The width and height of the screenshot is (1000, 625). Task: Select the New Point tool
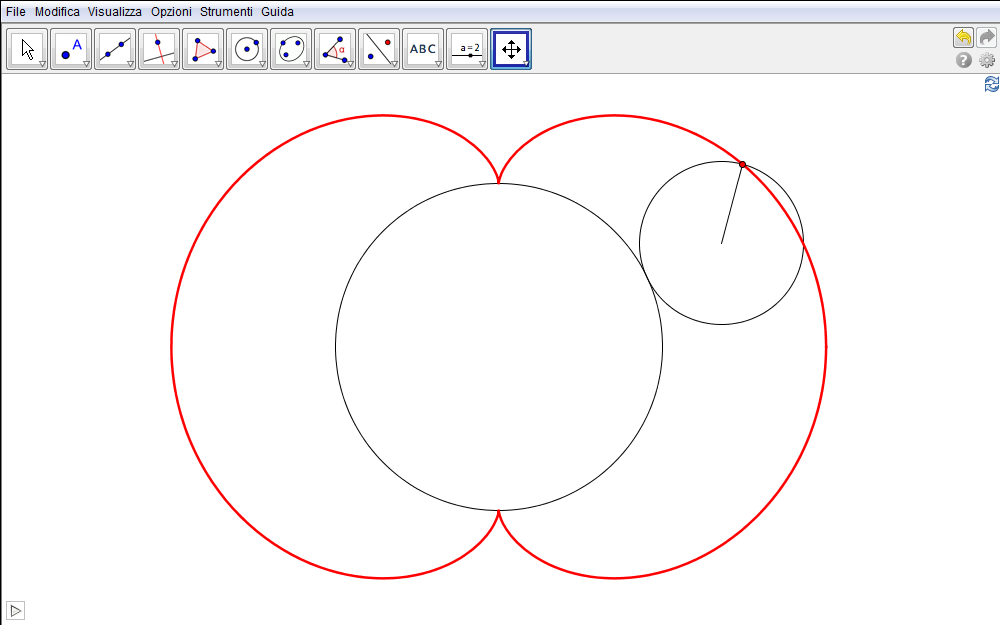[71, 49]
